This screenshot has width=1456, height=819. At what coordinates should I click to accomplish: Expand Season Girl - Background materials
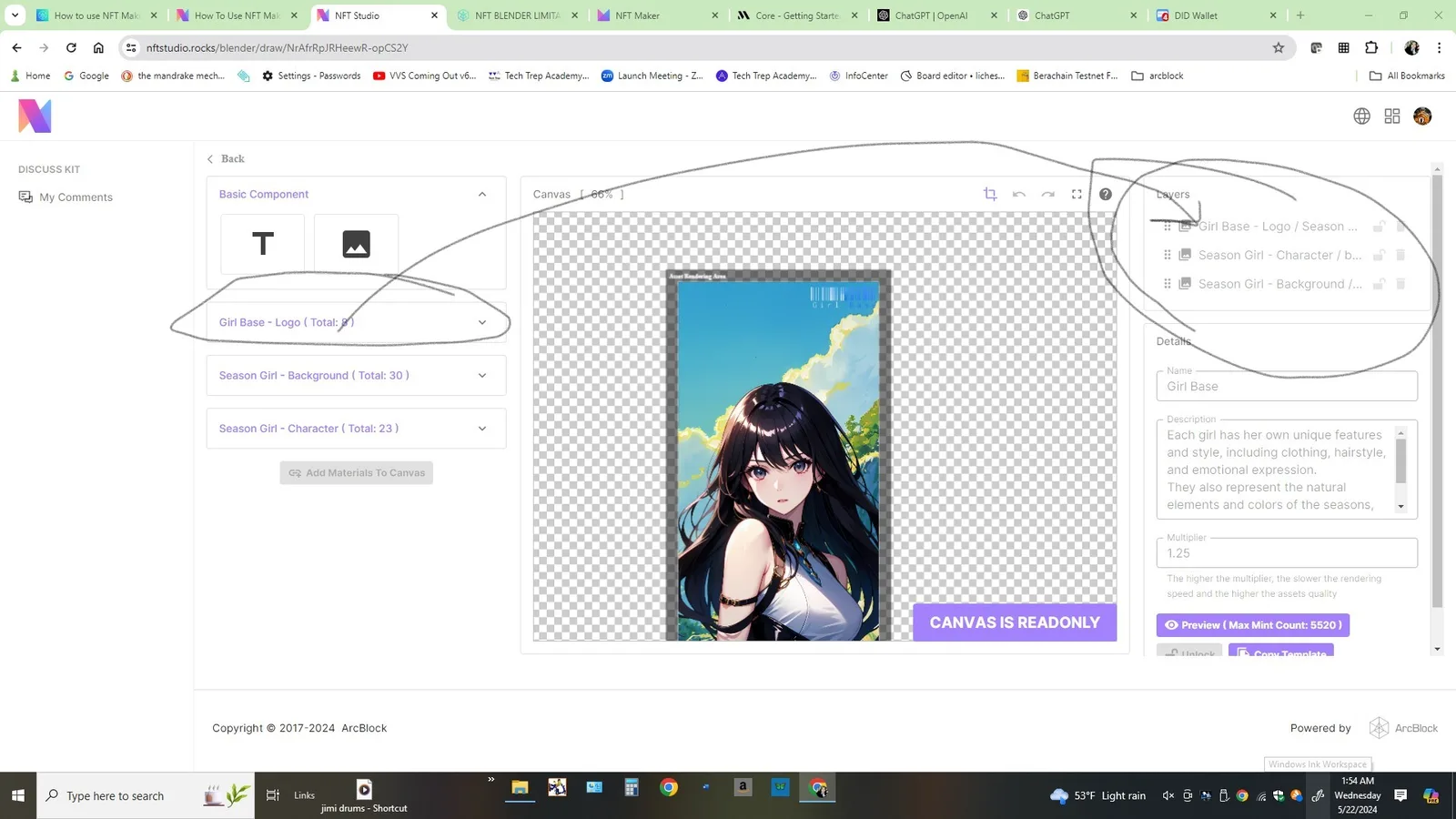[482, 375]
